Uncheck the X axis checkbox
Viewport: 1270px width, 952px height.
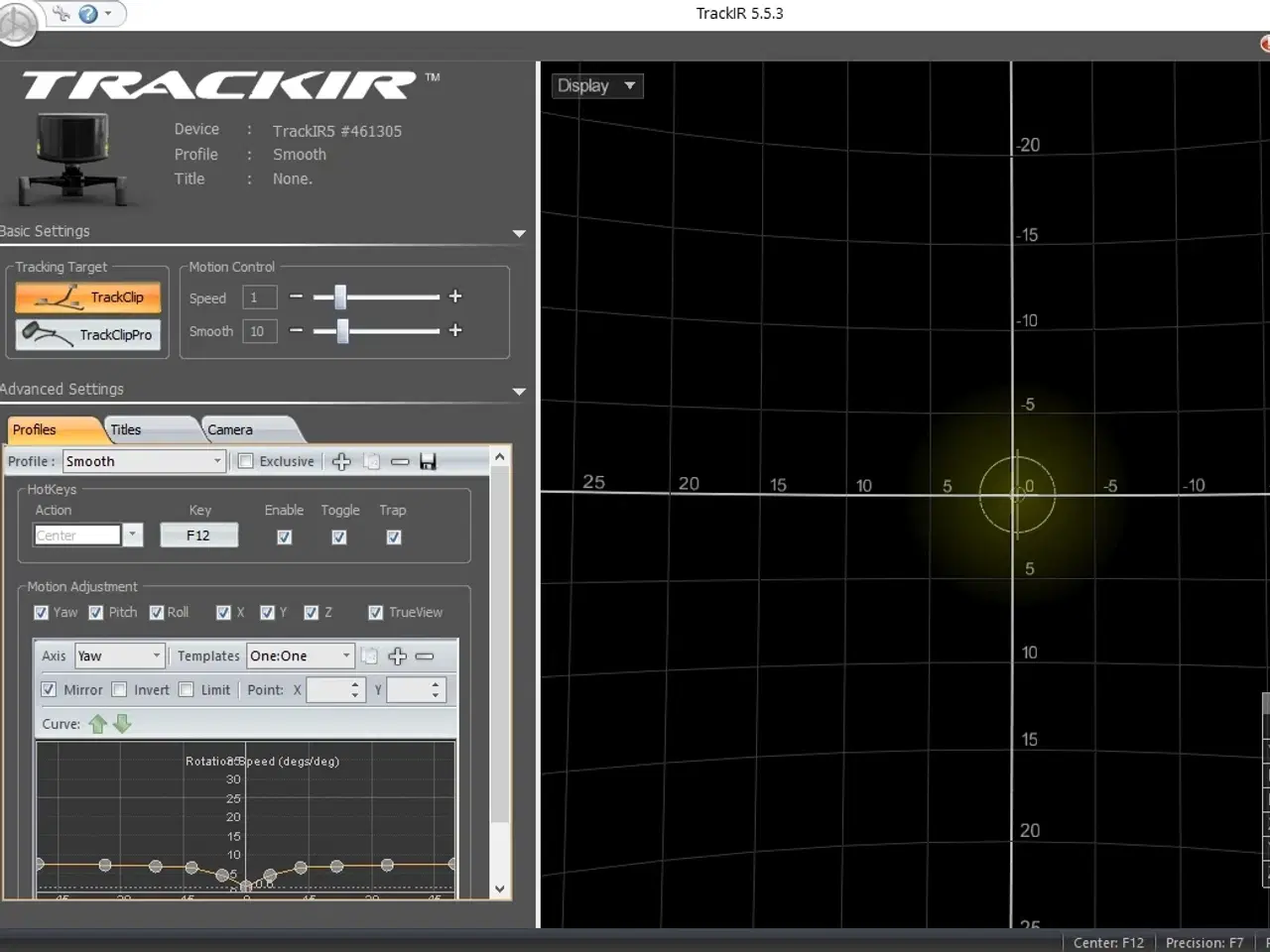point(223,612)
